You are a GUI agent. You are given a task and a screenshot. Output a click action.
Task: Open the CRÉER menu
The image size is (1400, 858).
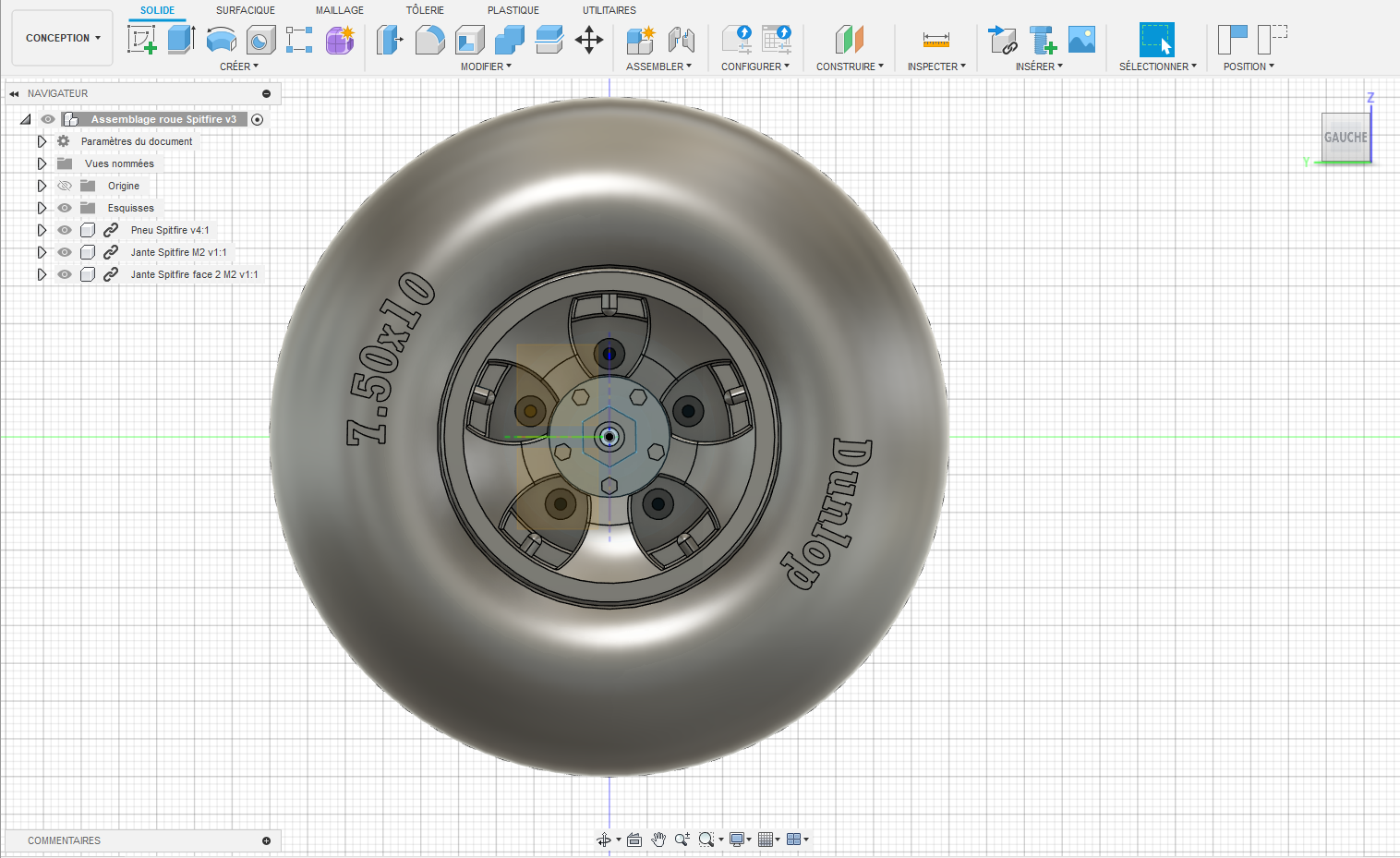point(239,66)
